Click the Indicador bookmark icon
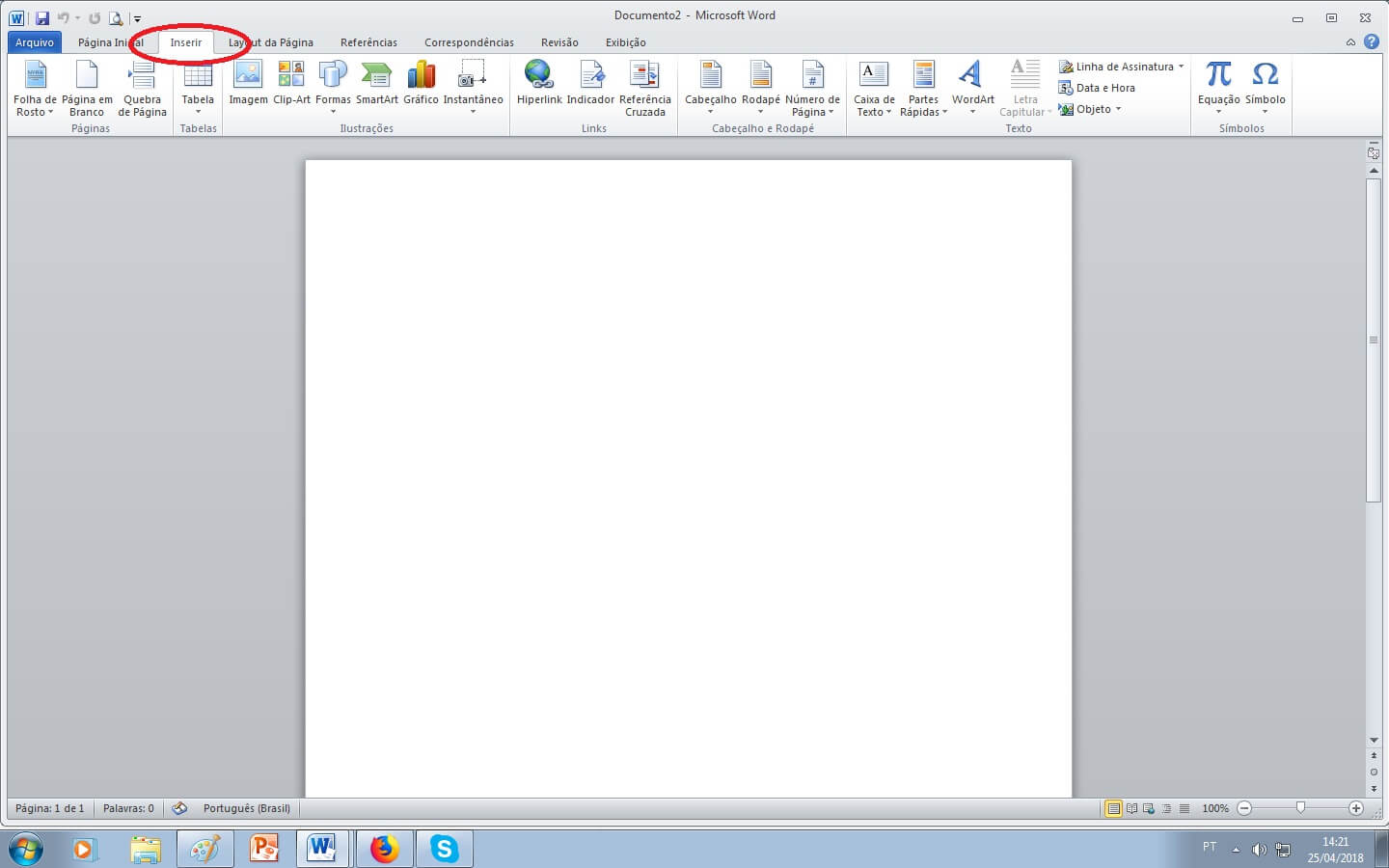This screenshot has height=868, width=1389. 590,83
